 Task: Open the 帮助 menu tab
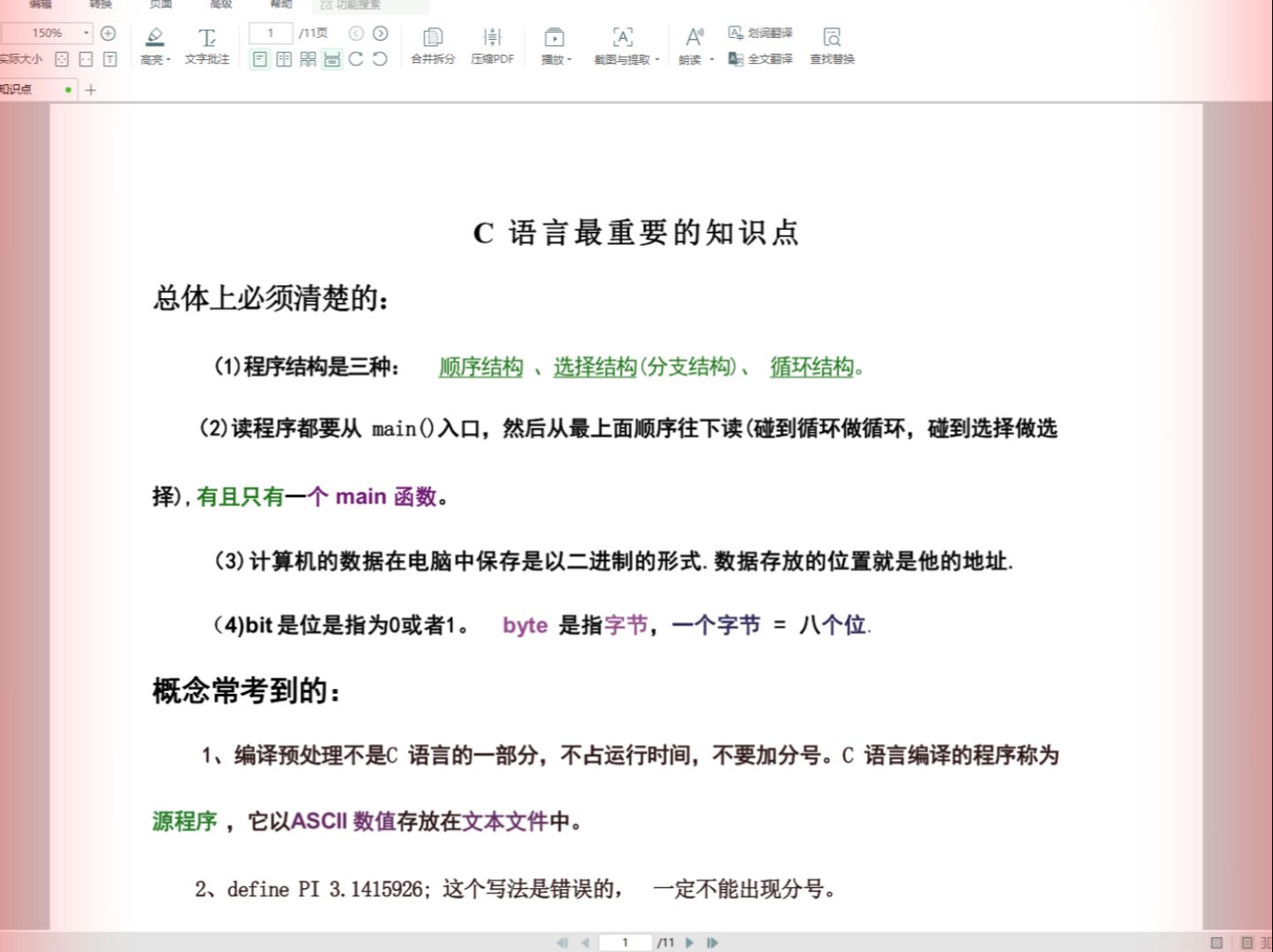pos(281,4)
